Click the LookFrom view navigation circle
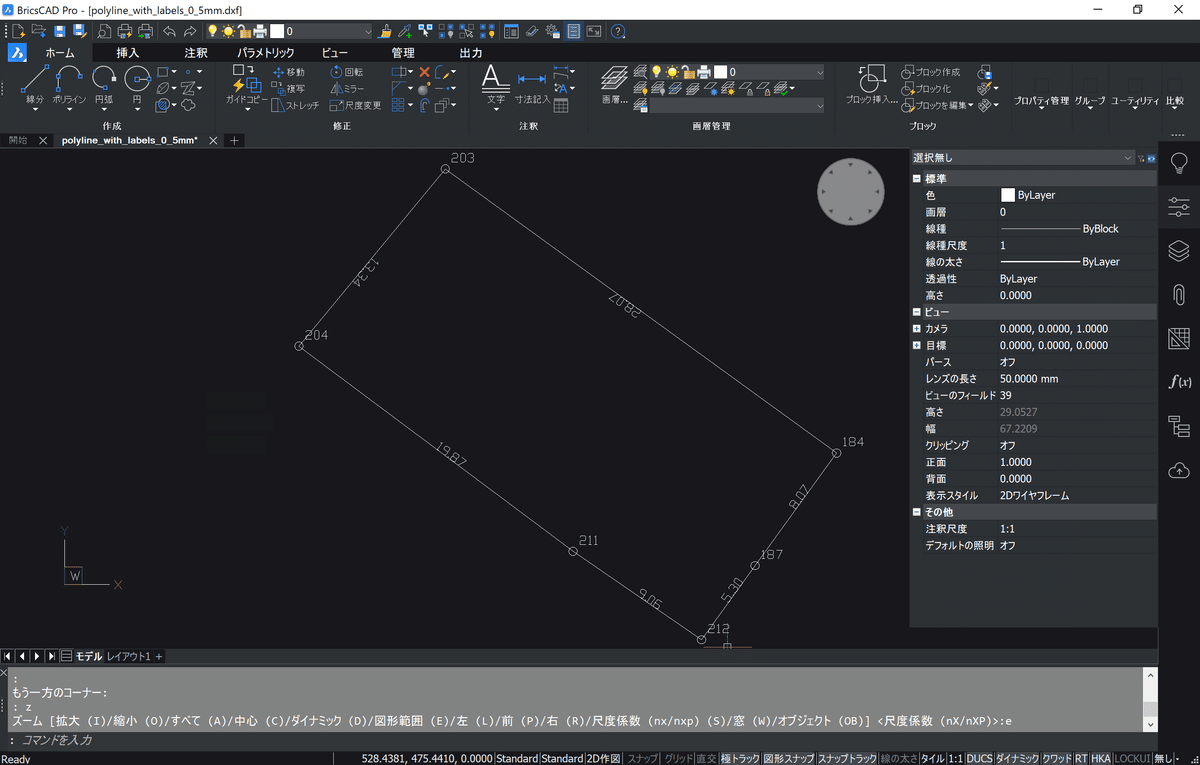The height and width of the screenshot is (765, 1200). pyautogui.click(x=851, y=191)
